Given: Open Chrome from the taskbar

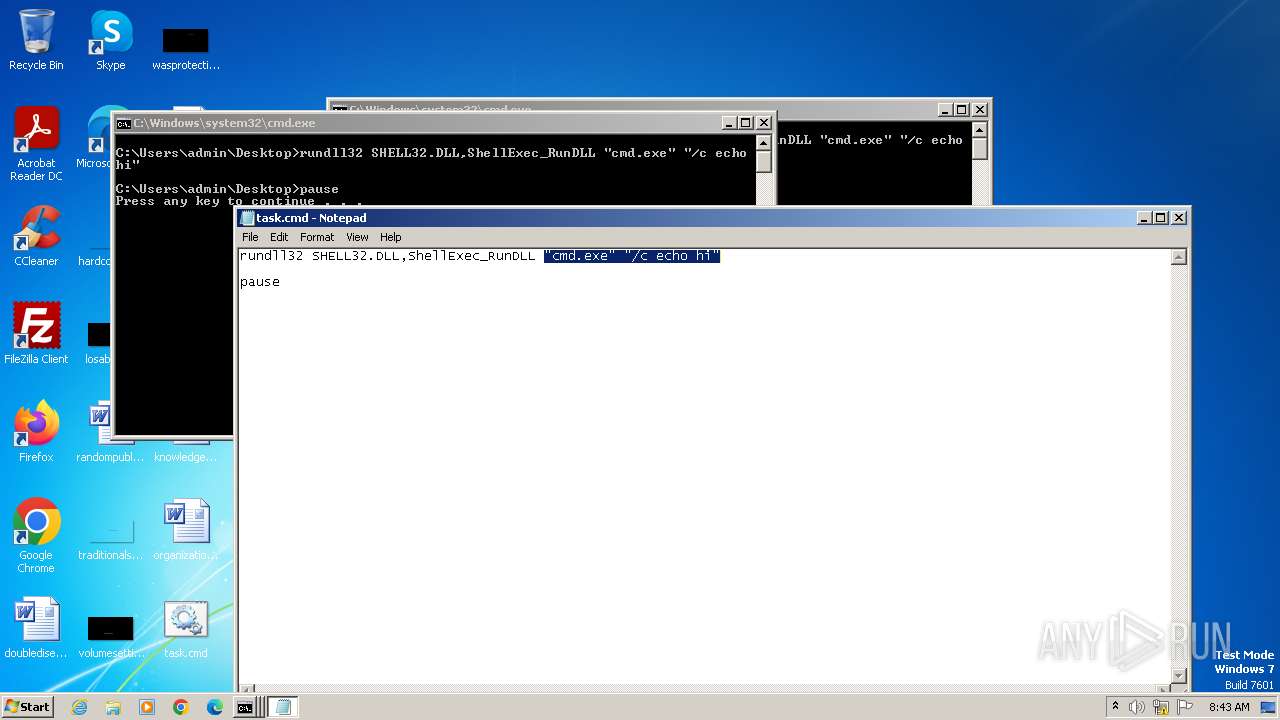Looking at the screenshot, I should pos(181,707).
